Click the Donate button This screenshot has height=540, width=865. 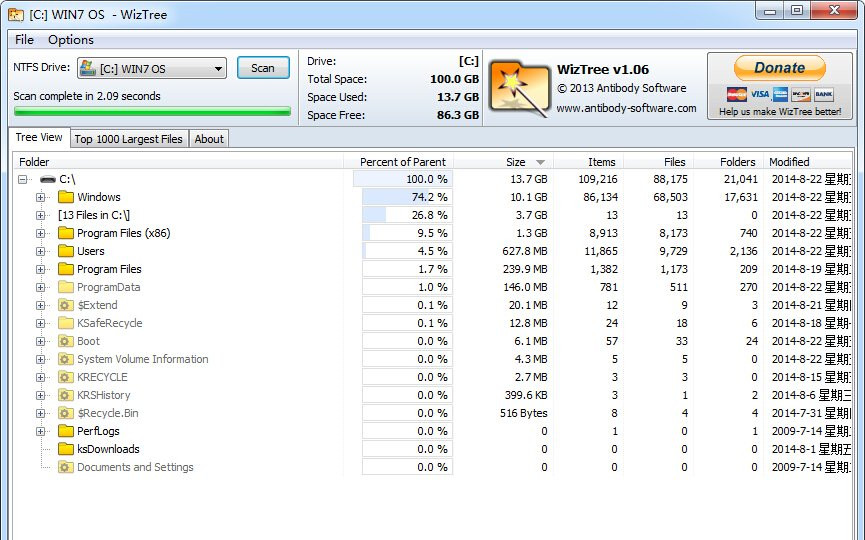pyautogui.click(x=779, y=68)
